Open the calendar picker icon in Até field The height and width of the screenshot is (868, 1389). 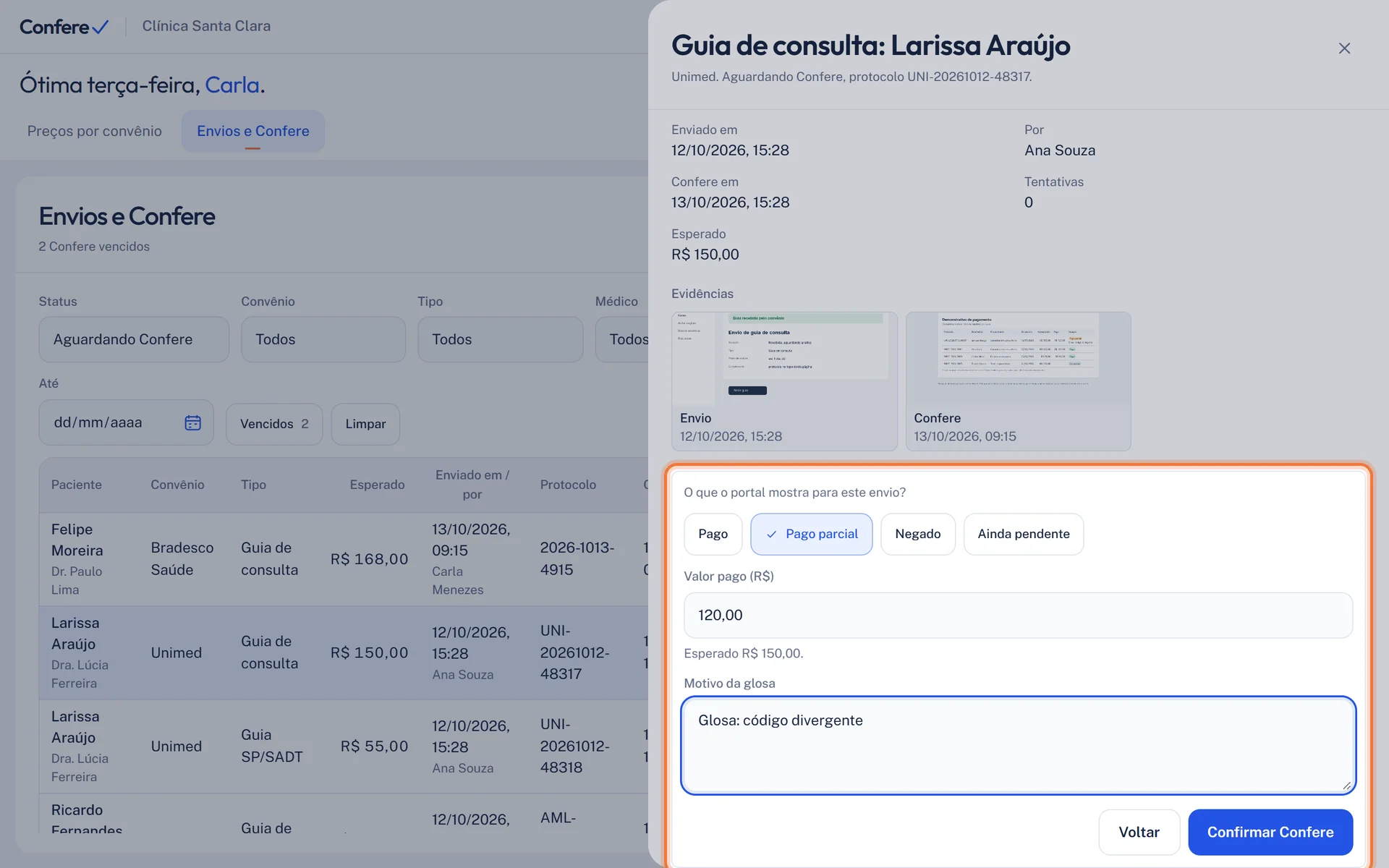[192, 422]
